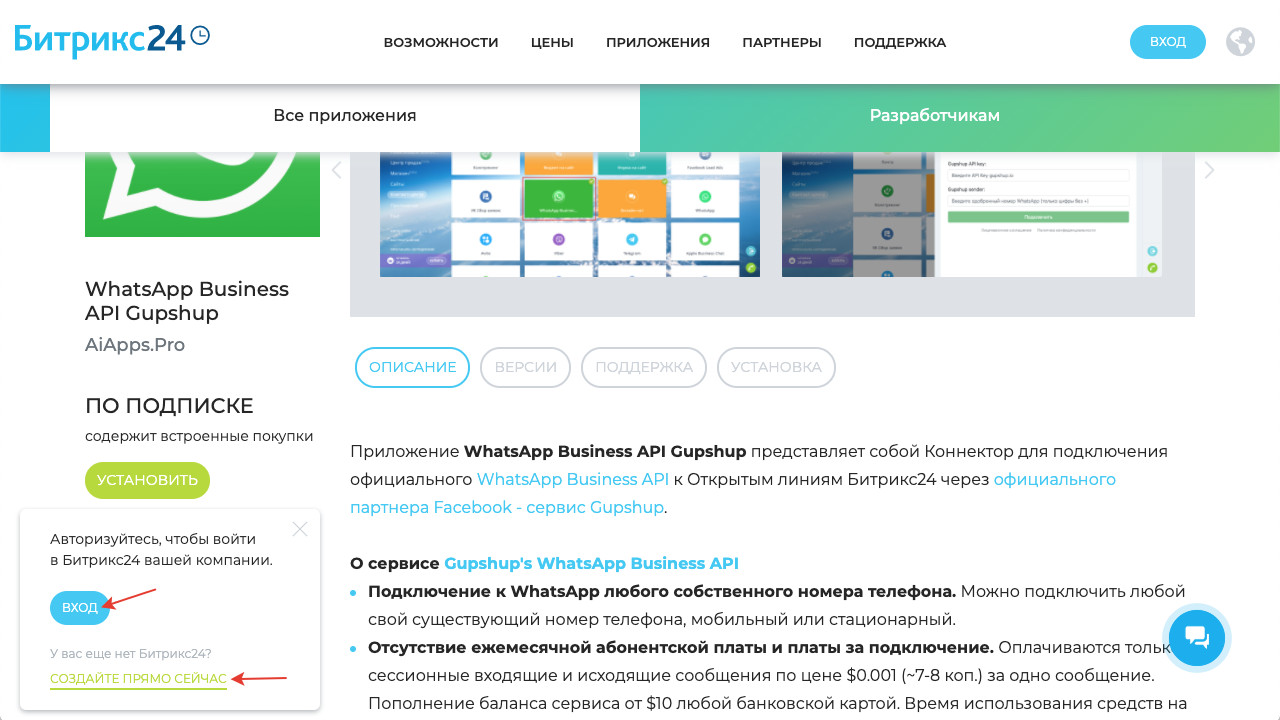Click the ВХОД button in the popup

tap(80, 608)
